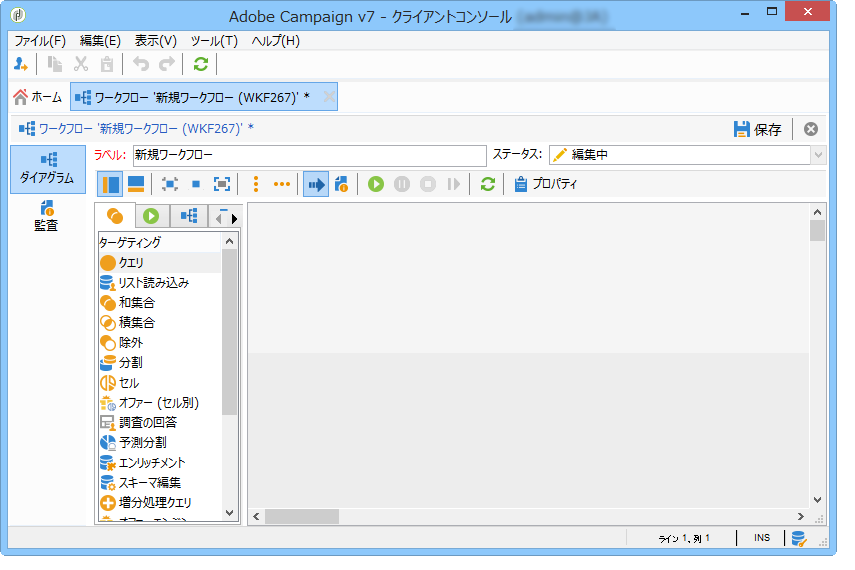Click diagram horizontal scrollbar left arrow
The height and width of the screenshot is (570, 855).
[256, 516]
